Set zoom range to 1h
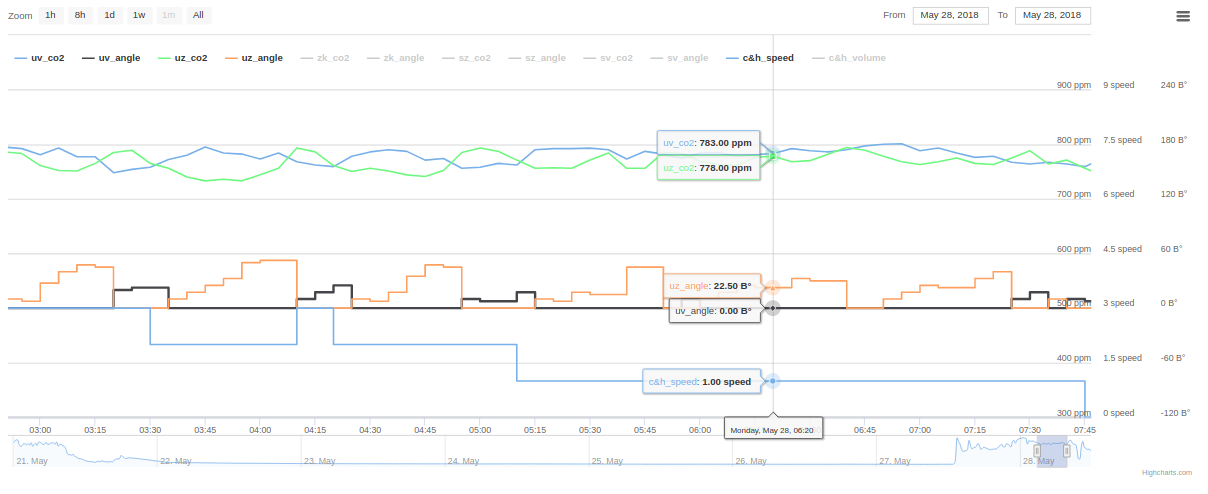The width and height of the screenshot is (1208, 494). [50, 15]
